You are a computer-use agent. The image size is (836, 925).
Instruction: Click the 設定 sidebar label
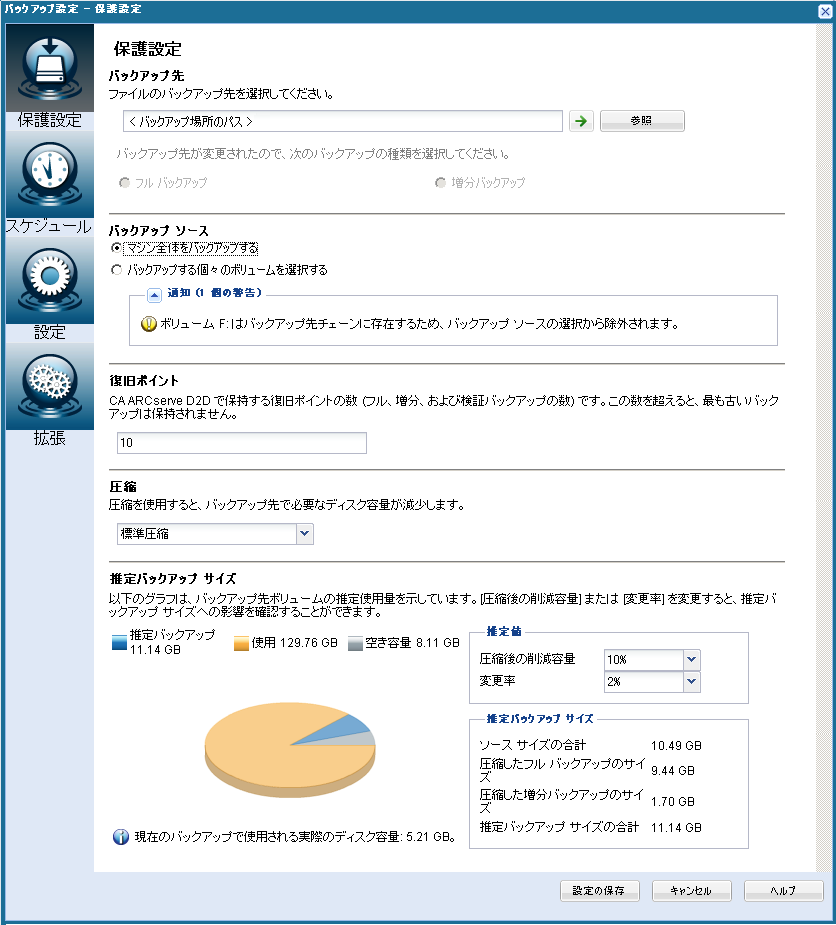pyautogui.click(x=50, y=332)
